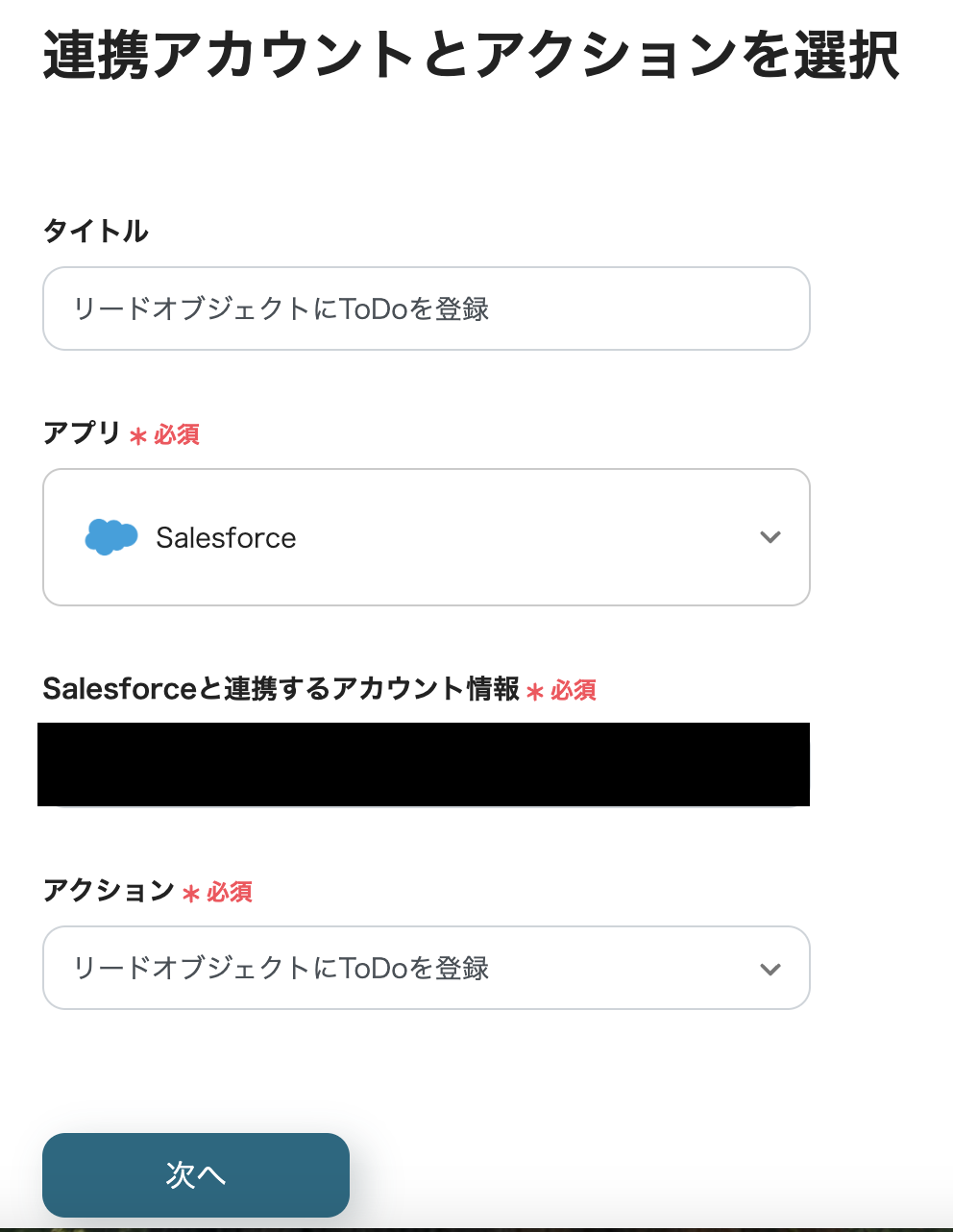
Task: Click the Salesforceと連携するアカウント情報 label
Action: click(x=281, y=689)
